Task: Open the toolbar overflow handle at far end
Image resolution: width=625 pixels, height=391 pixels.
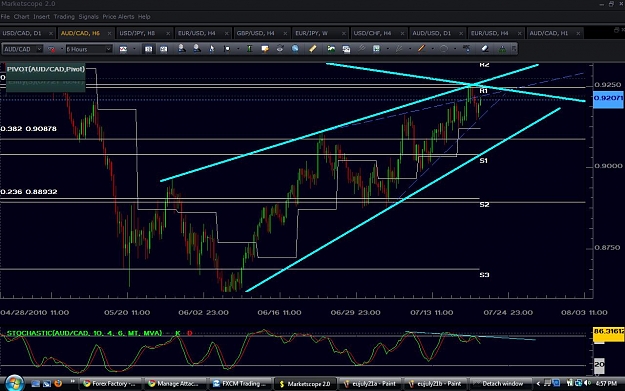Action: (x=514, y=49)
